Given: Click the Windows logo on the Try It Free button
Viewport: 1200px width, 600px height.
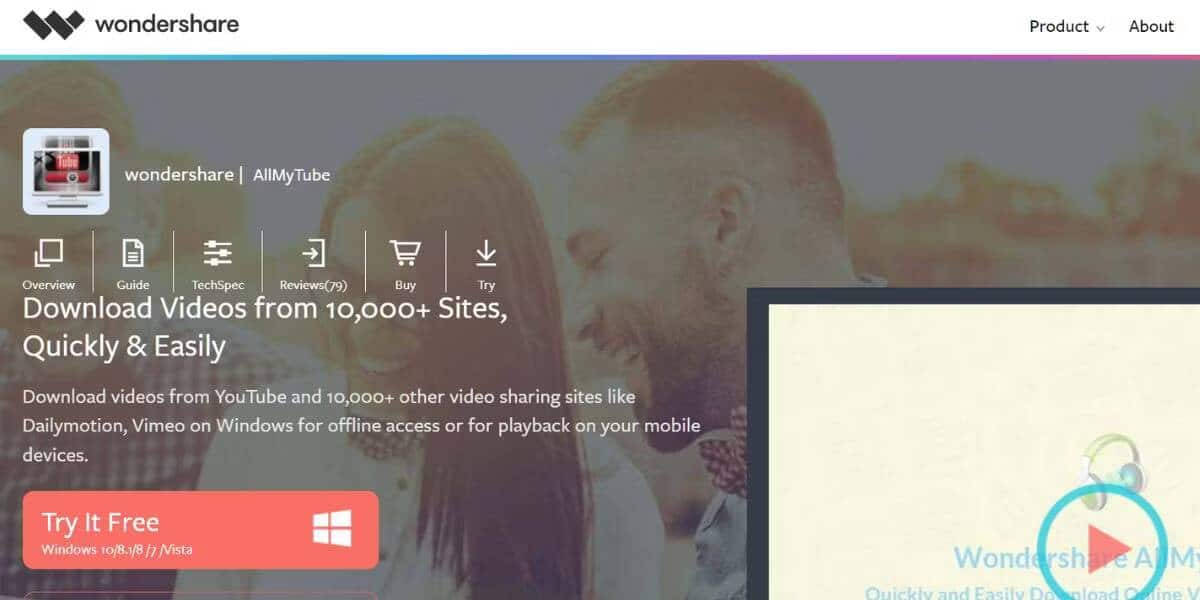Looking at the screenshot, I should [x=332, y=529].
